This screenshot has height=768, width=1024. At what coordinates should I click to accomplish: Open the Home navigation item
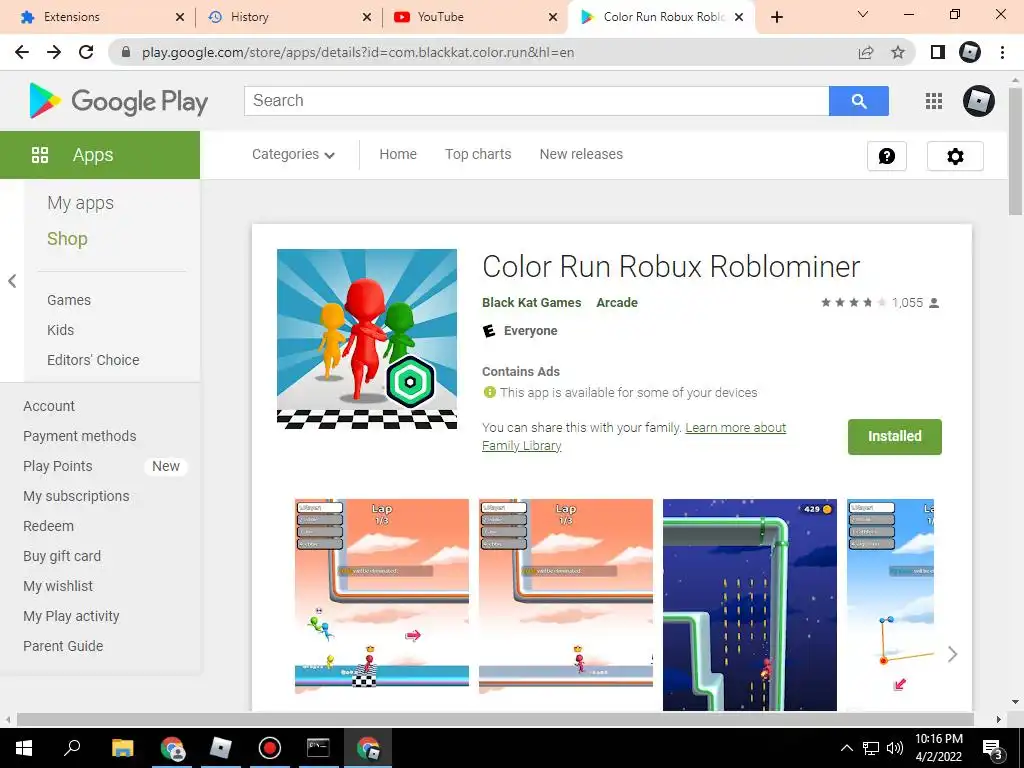coord(398,154)
